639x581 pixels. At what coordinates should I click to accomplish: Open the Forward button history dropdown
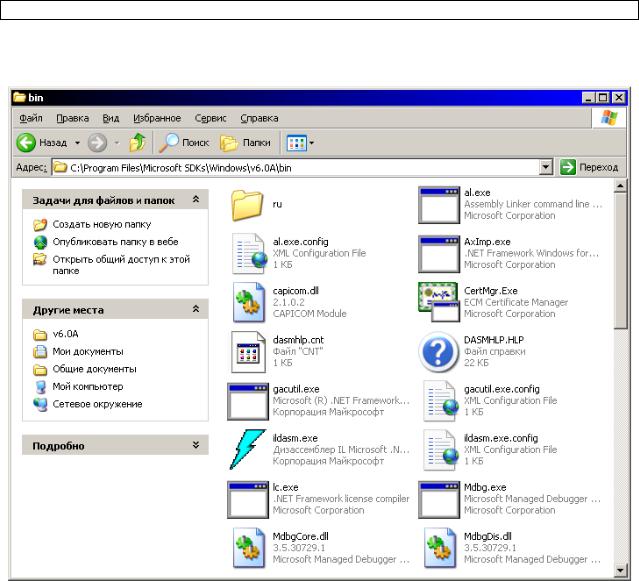point(117,143)
